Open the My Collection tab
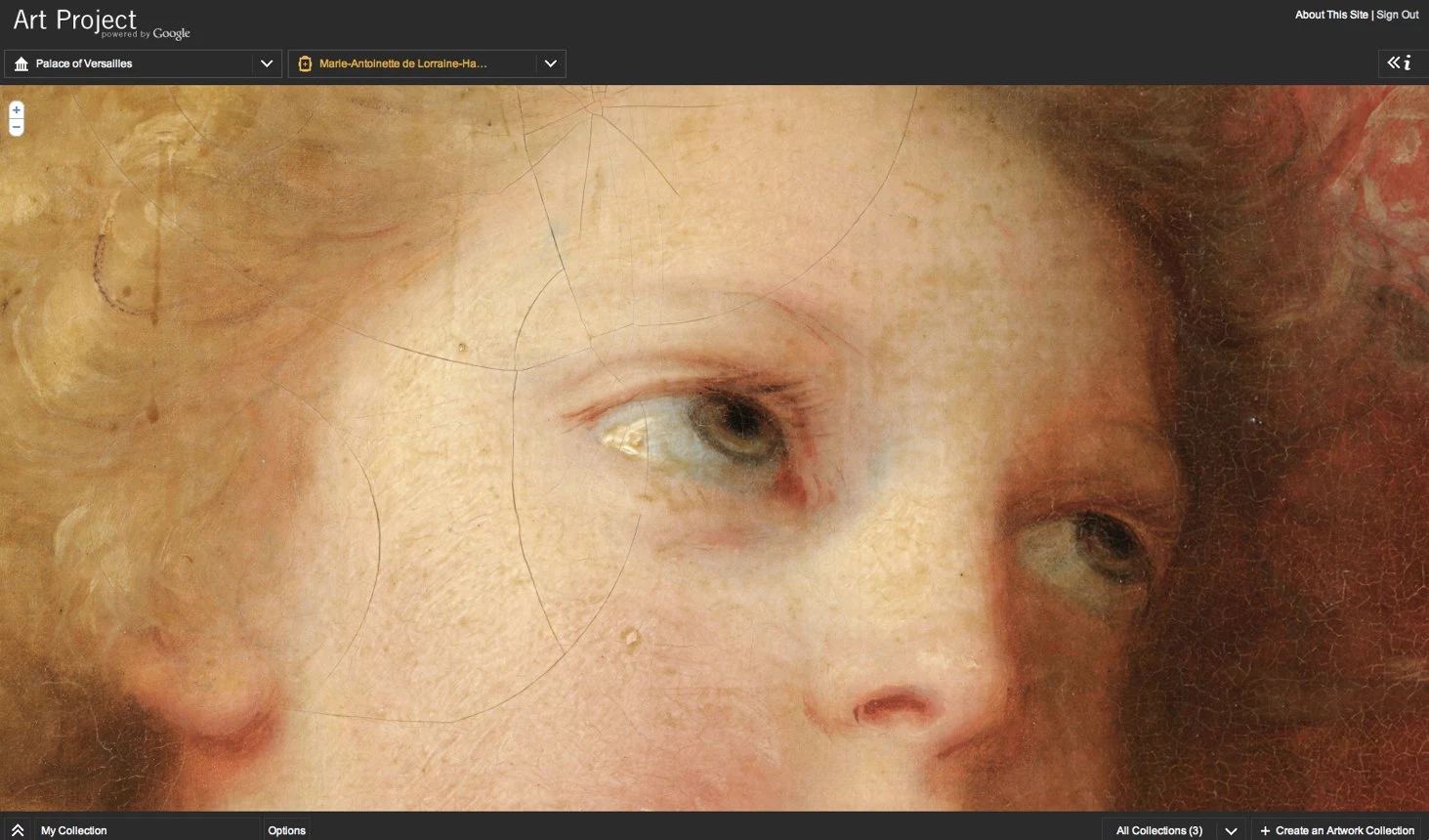 (x=74, y=830)
